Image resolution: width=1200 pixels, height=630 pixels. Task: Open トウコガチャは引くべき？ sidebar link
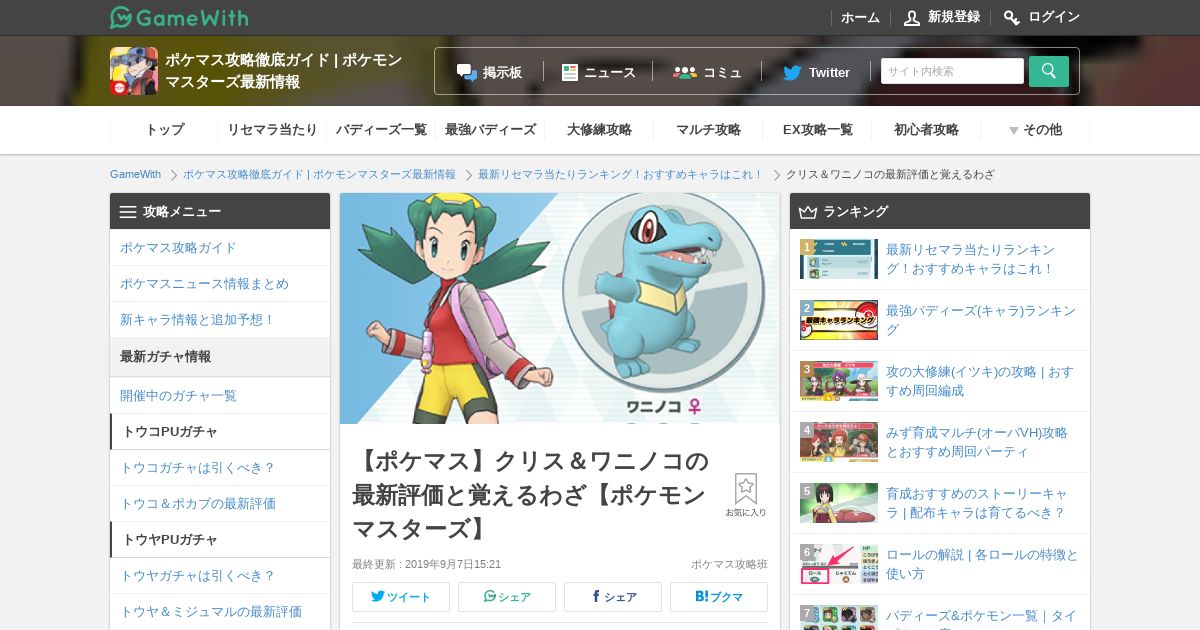220,468
